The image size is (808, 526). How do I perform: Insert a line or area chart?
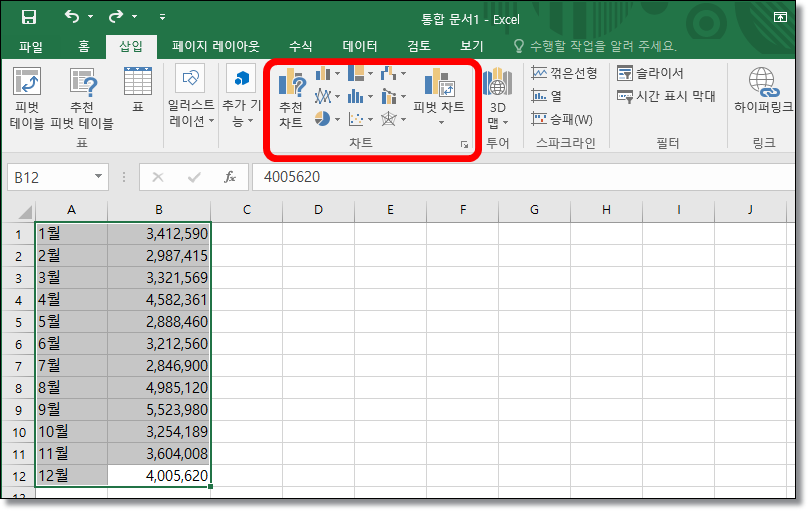click(328, 96)
